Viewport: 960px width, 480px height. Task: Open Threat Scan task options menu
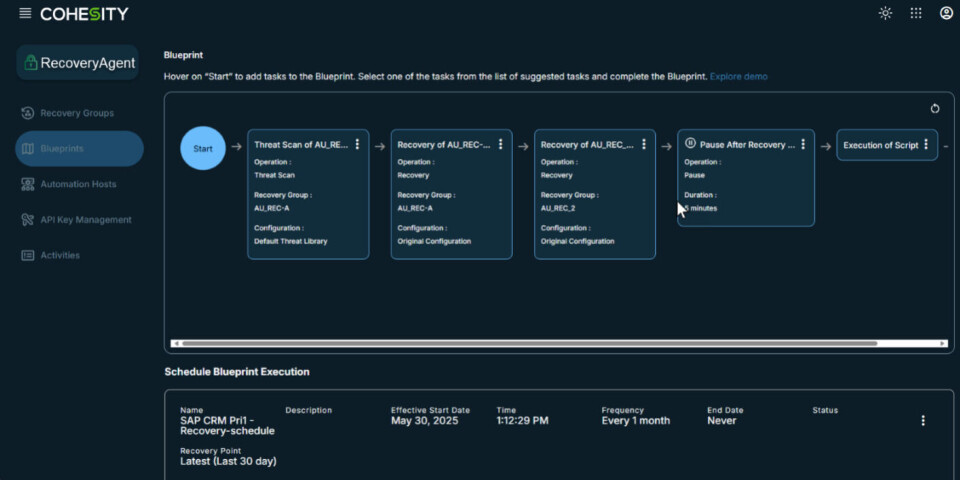(x=357, y=145)
